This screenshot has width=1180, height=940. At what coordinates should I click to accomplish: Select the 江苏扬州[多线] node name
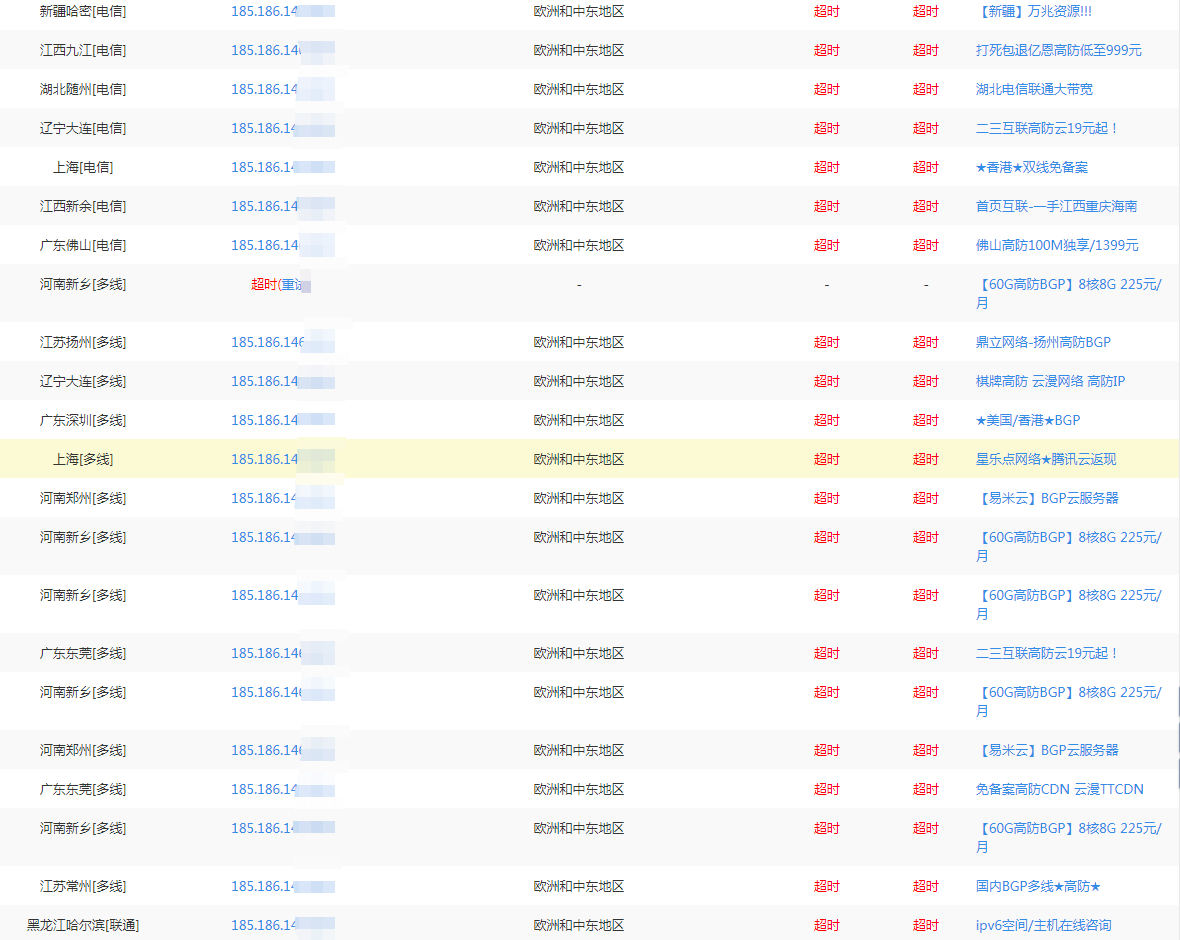pos(83,342)
